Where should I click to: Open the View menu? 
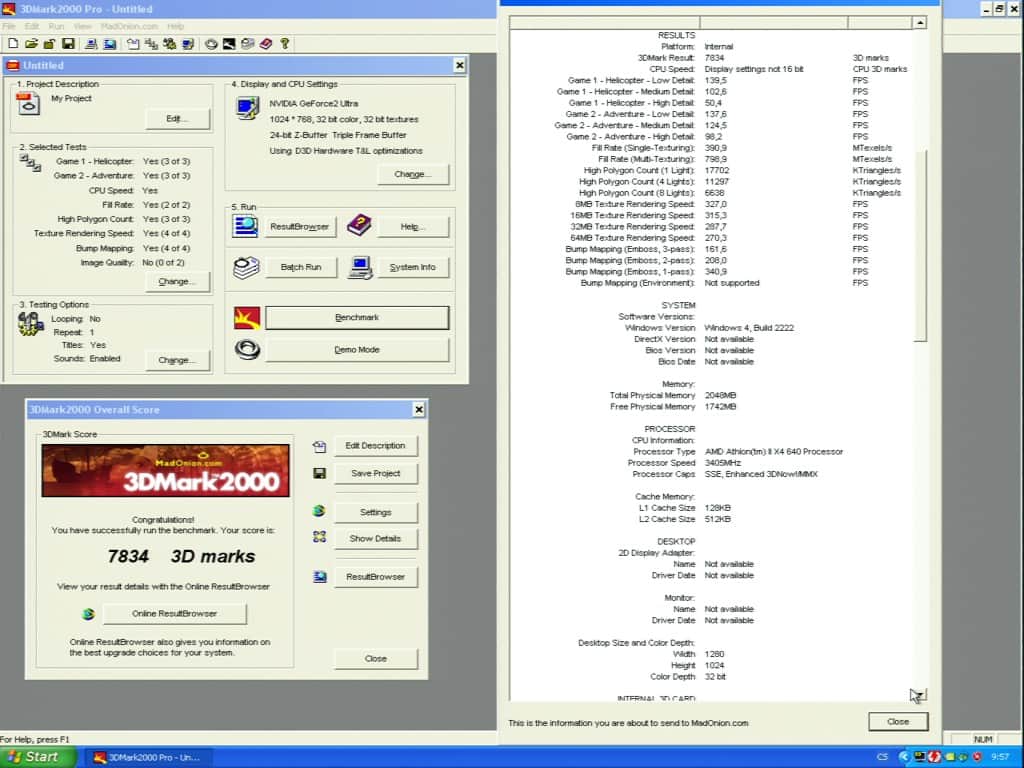pos(82,26)
